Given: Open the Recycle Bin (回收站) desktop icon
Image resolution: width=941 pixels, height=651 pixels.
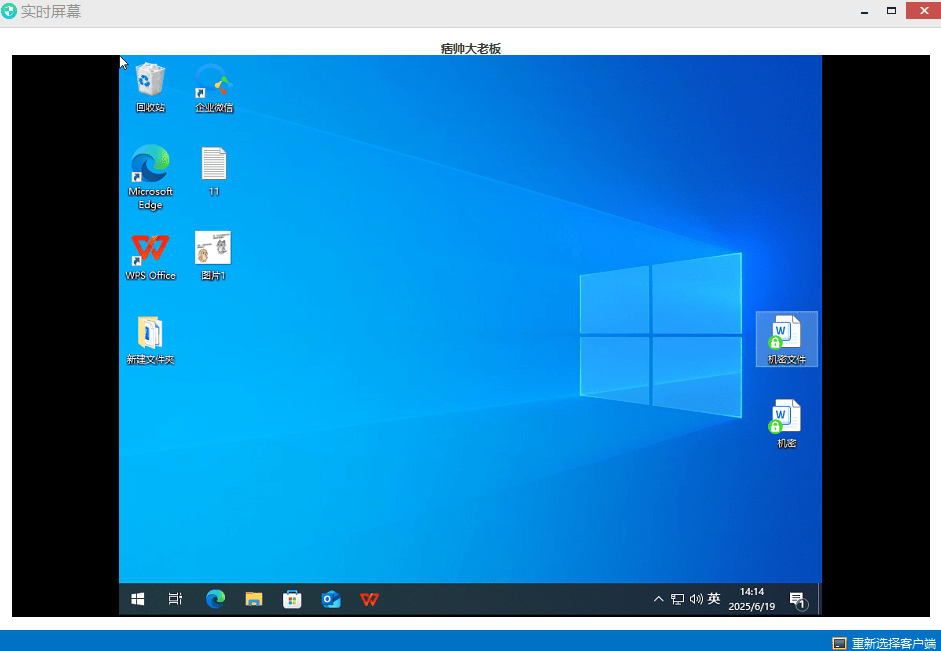Looking at the screenshot, I should (150, 81).
